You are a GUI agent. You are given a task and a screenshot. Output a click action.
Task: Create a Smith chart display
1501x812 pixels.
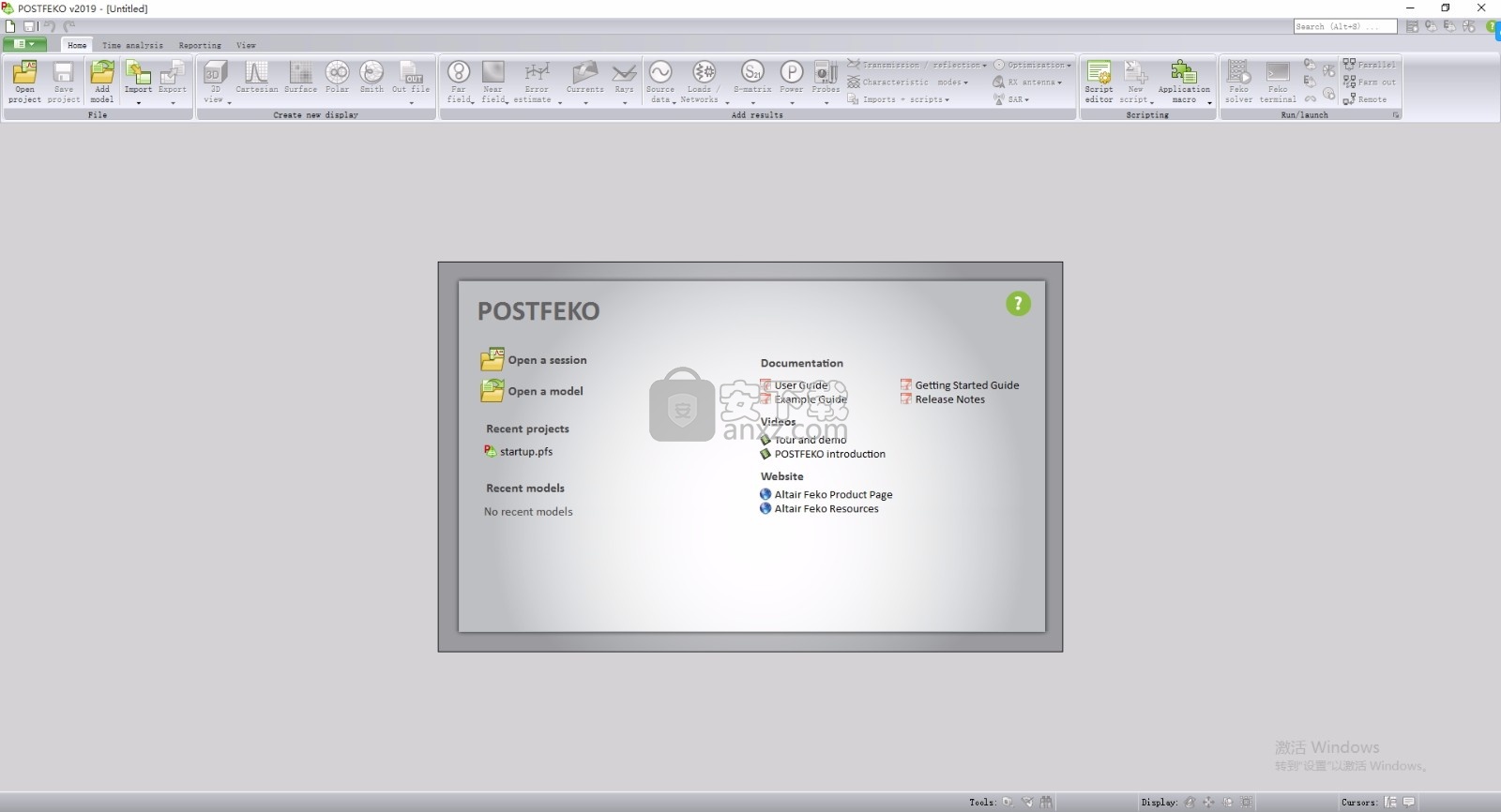[371, 77]
